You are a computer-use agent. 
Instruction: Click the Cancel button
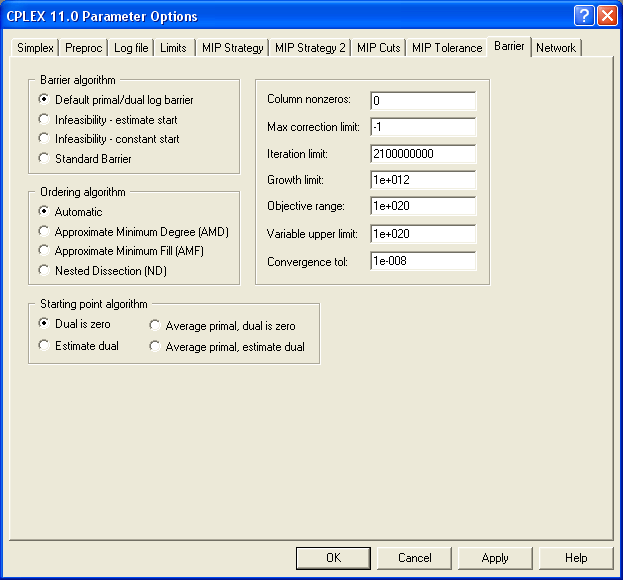click(414, 558)
